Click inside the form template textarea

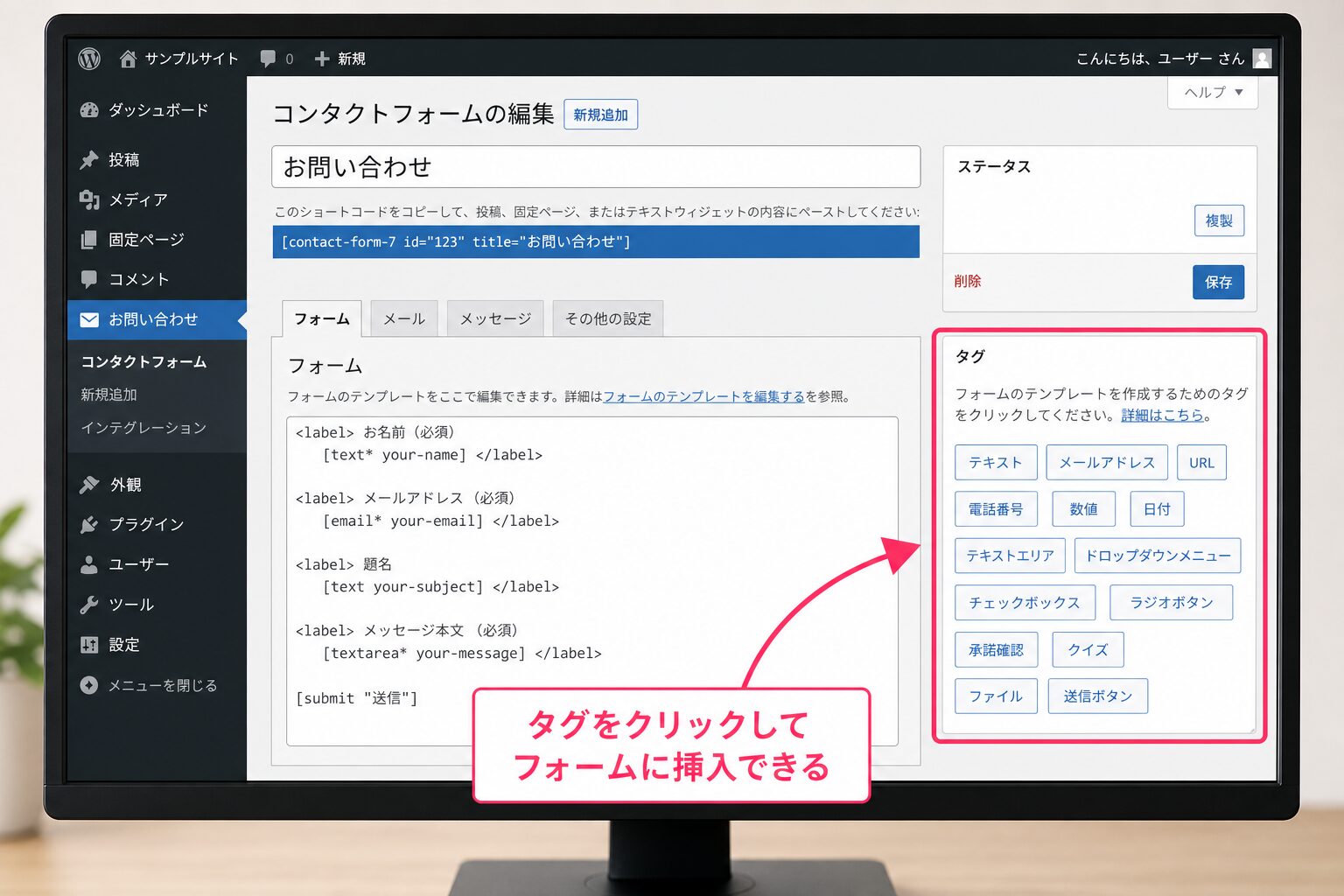coord(592,581)
